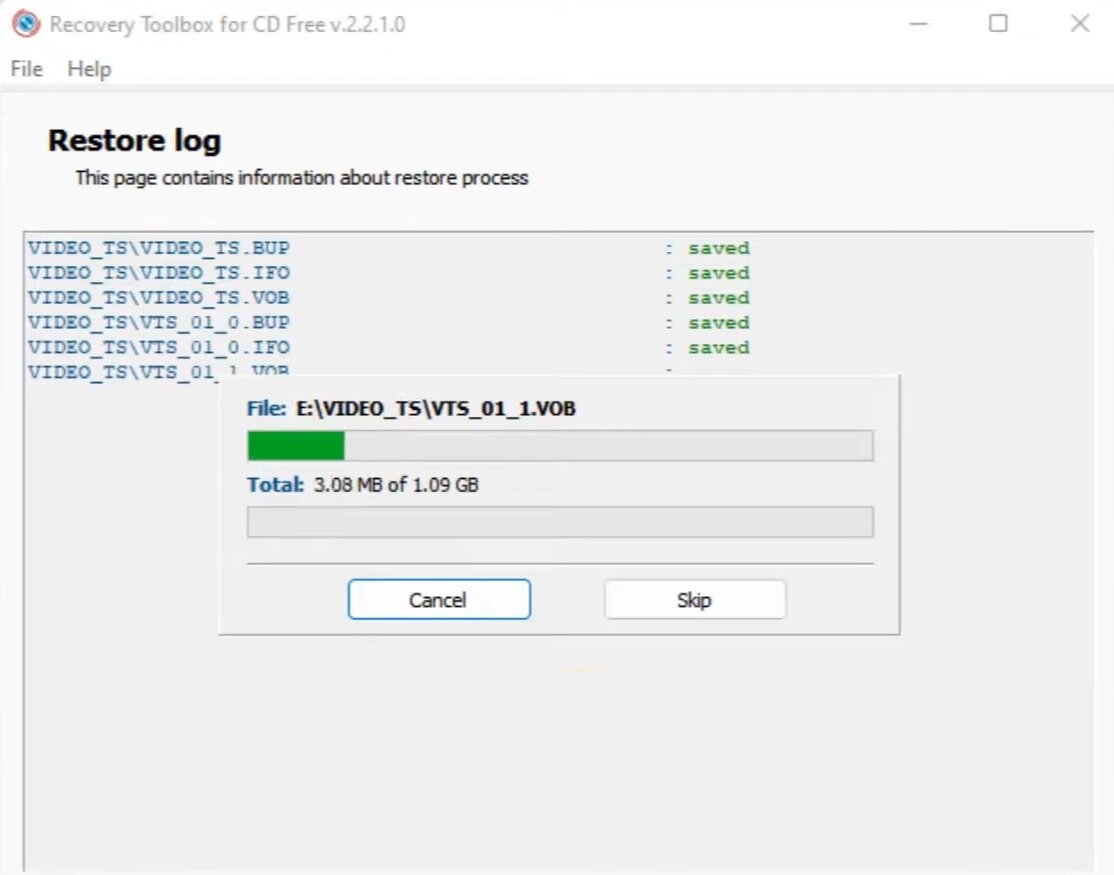The height and width of the screenshot is (875, 1114).
Task: Select the VIDEO_TS\VIDEO_TS.VOB log row
Action: pos(389,298)
